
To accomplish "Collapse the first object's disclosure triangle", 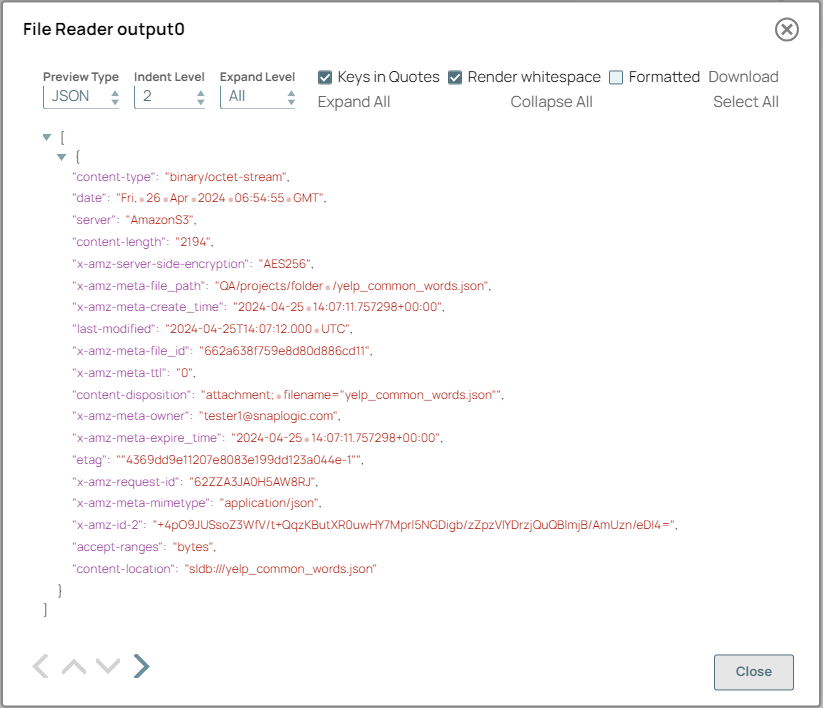I will pyautogui.click(x=62, y=156).
